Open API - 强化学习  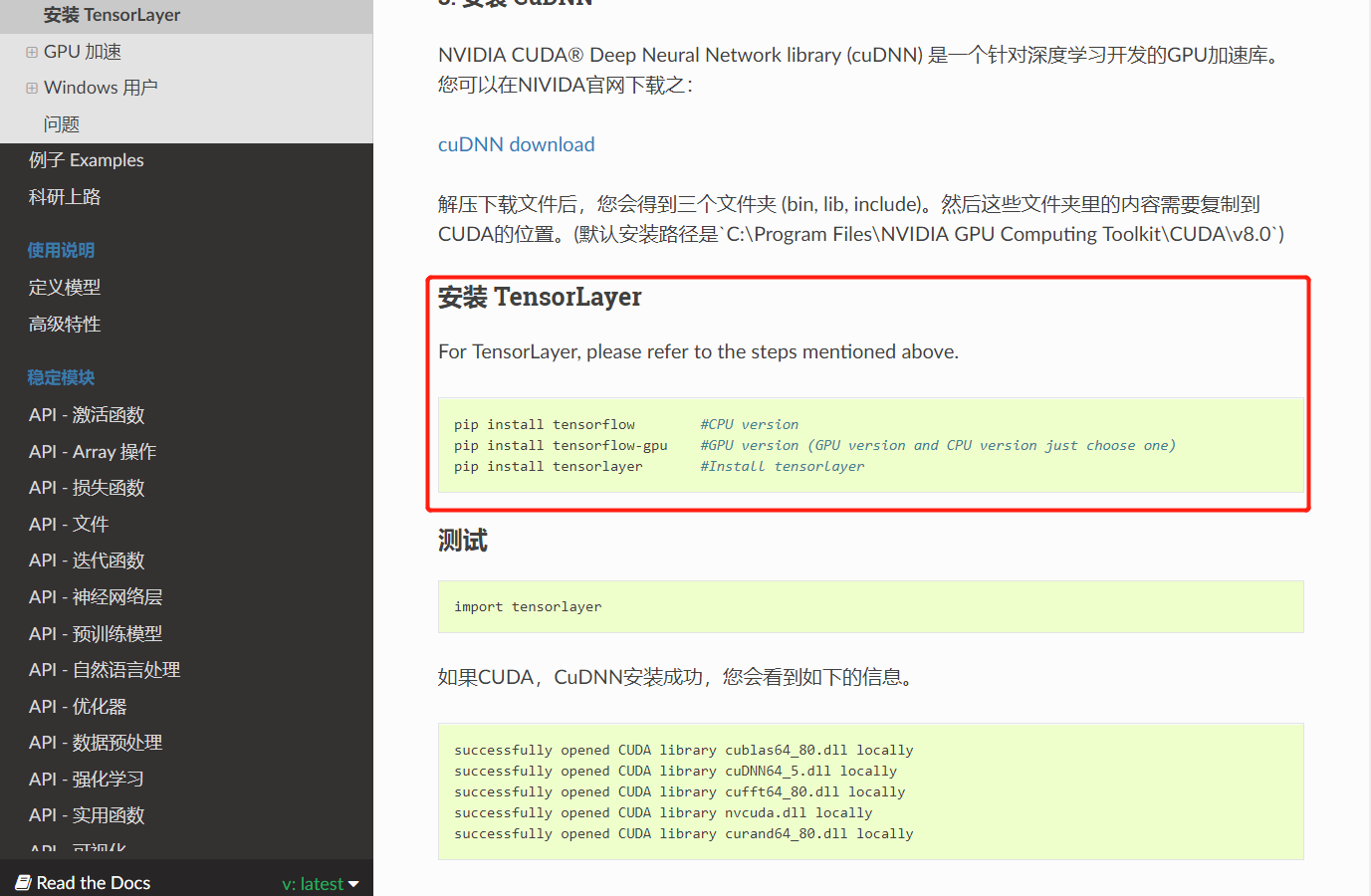coord(87,779)
